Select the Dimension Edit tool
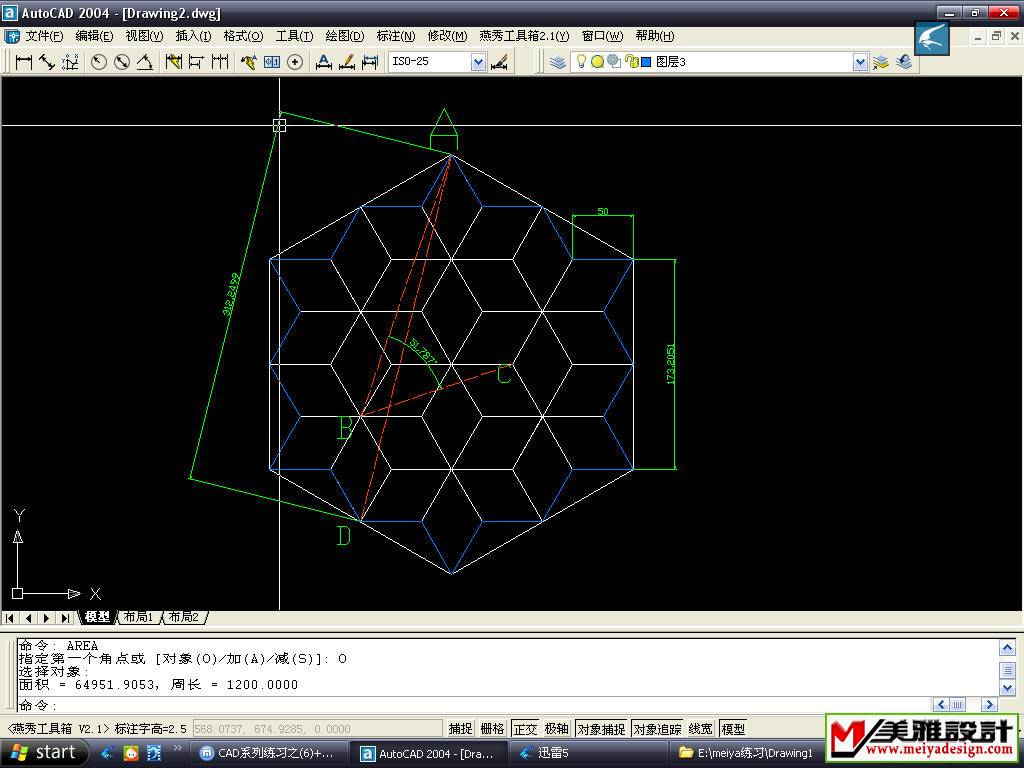Image resolution: width=1024 pixels, height=768 pixels. [x=323, y=62]
